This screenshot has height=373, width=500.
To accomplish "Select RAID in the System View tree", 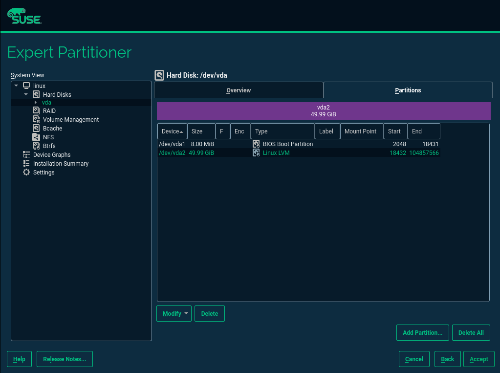I will coord(49,111).
